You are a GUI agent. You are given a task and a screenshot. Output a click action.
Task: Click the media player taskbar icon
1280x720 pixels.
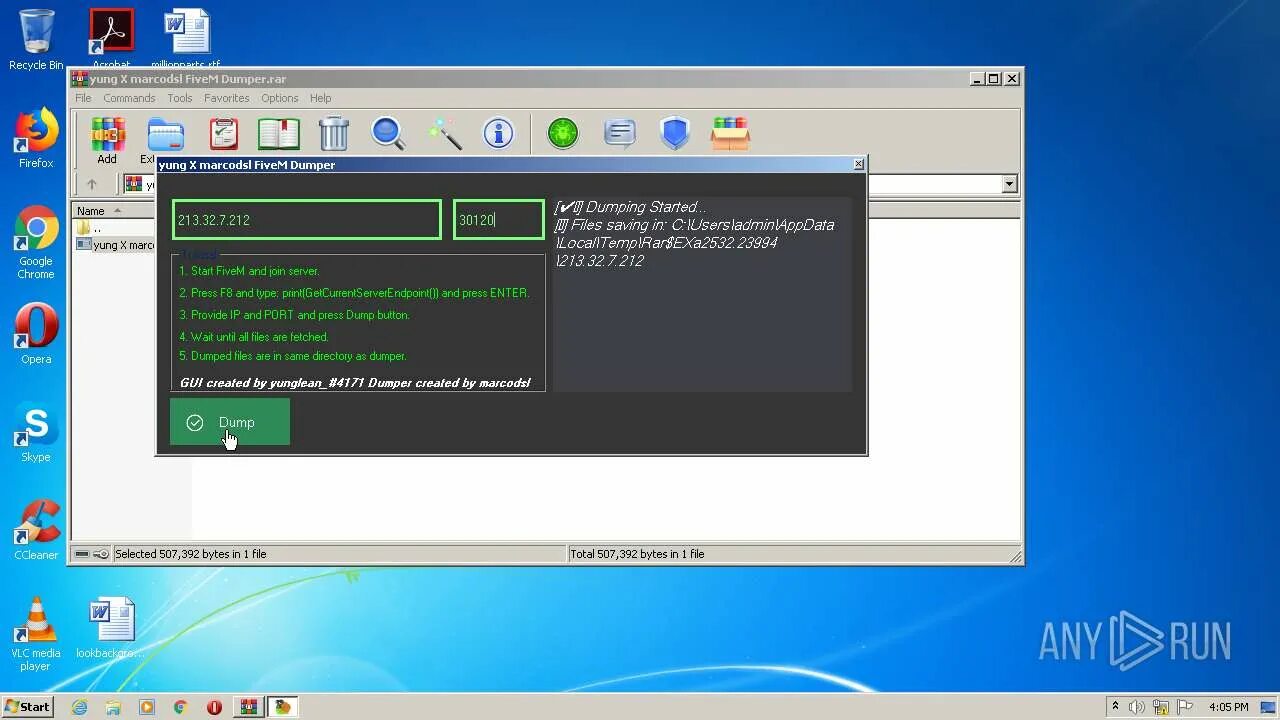pos(147,707)
